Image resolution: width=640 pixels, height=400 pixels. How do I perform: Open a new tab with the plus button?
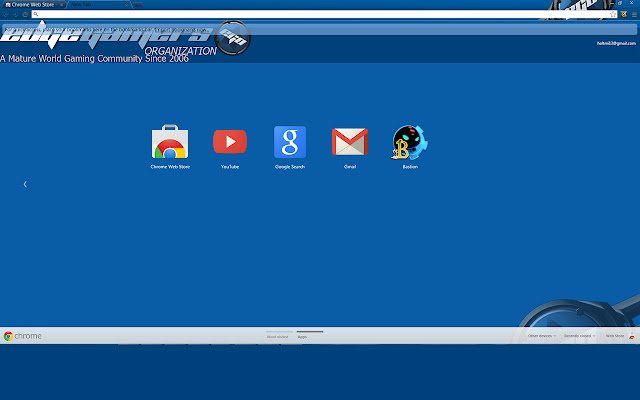[138, 4]
